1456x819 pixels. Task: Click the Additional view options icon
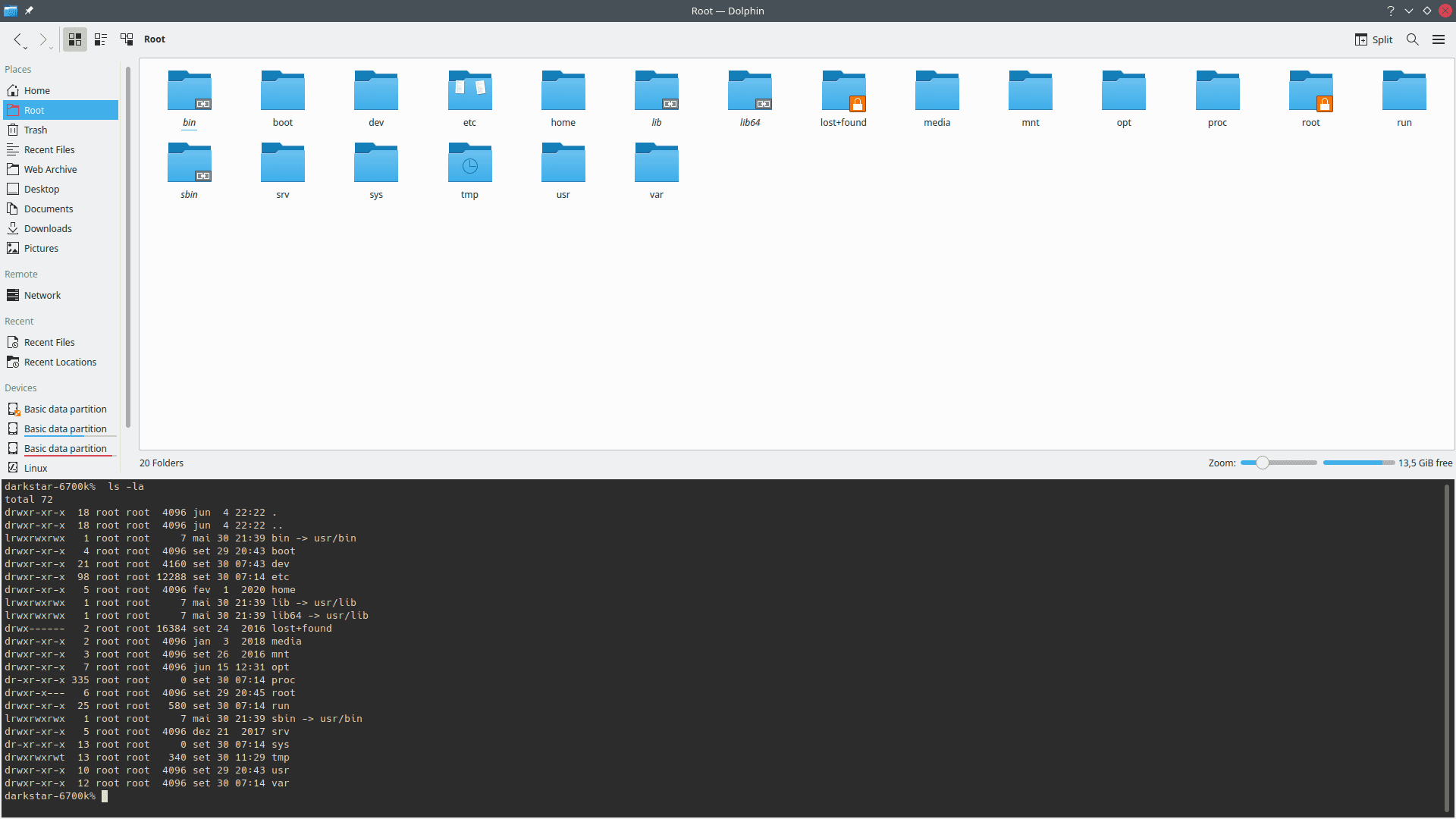(x=128, y=38)
